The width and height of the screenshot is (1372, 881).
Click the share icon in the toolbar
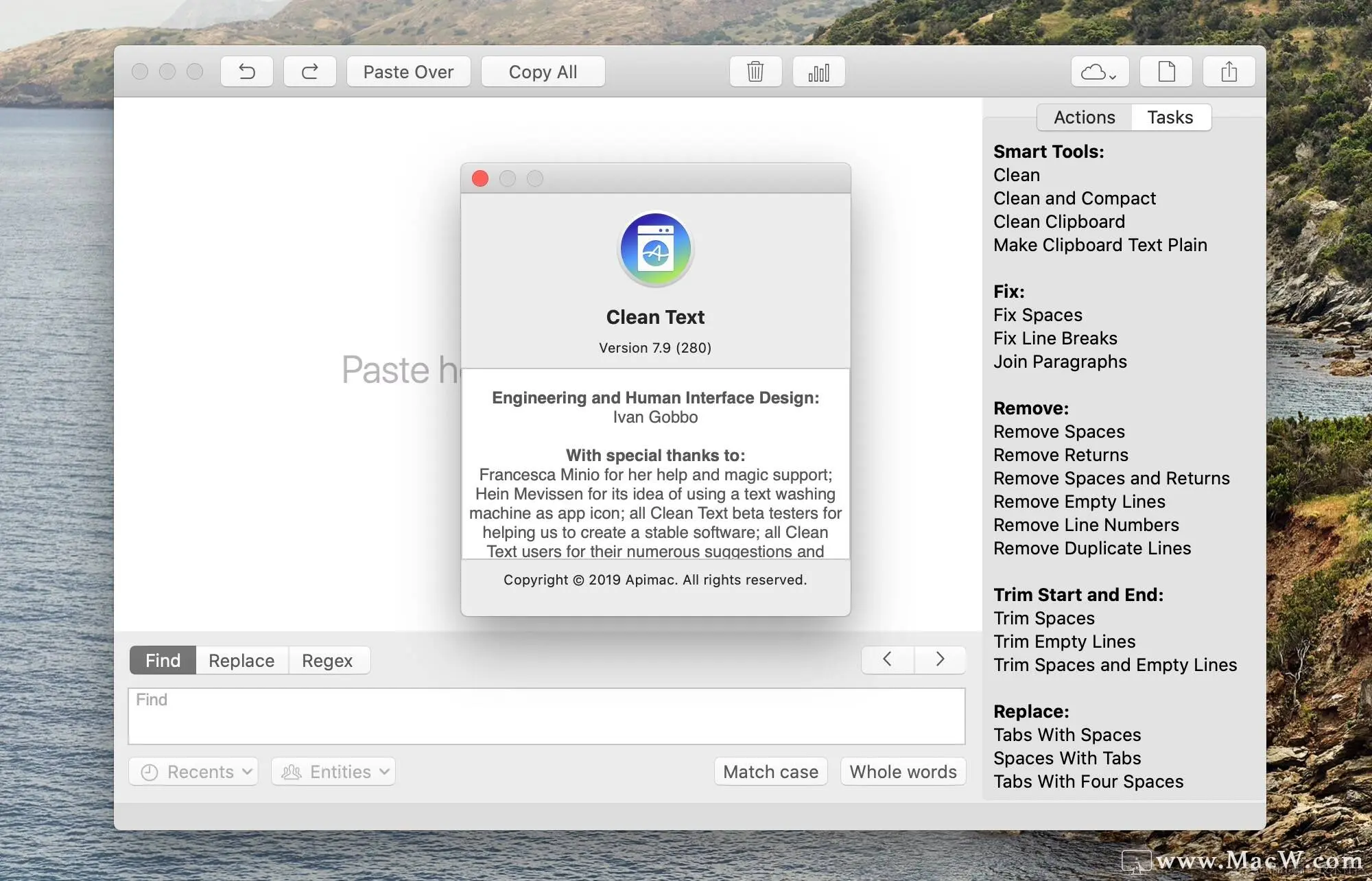1229,71
